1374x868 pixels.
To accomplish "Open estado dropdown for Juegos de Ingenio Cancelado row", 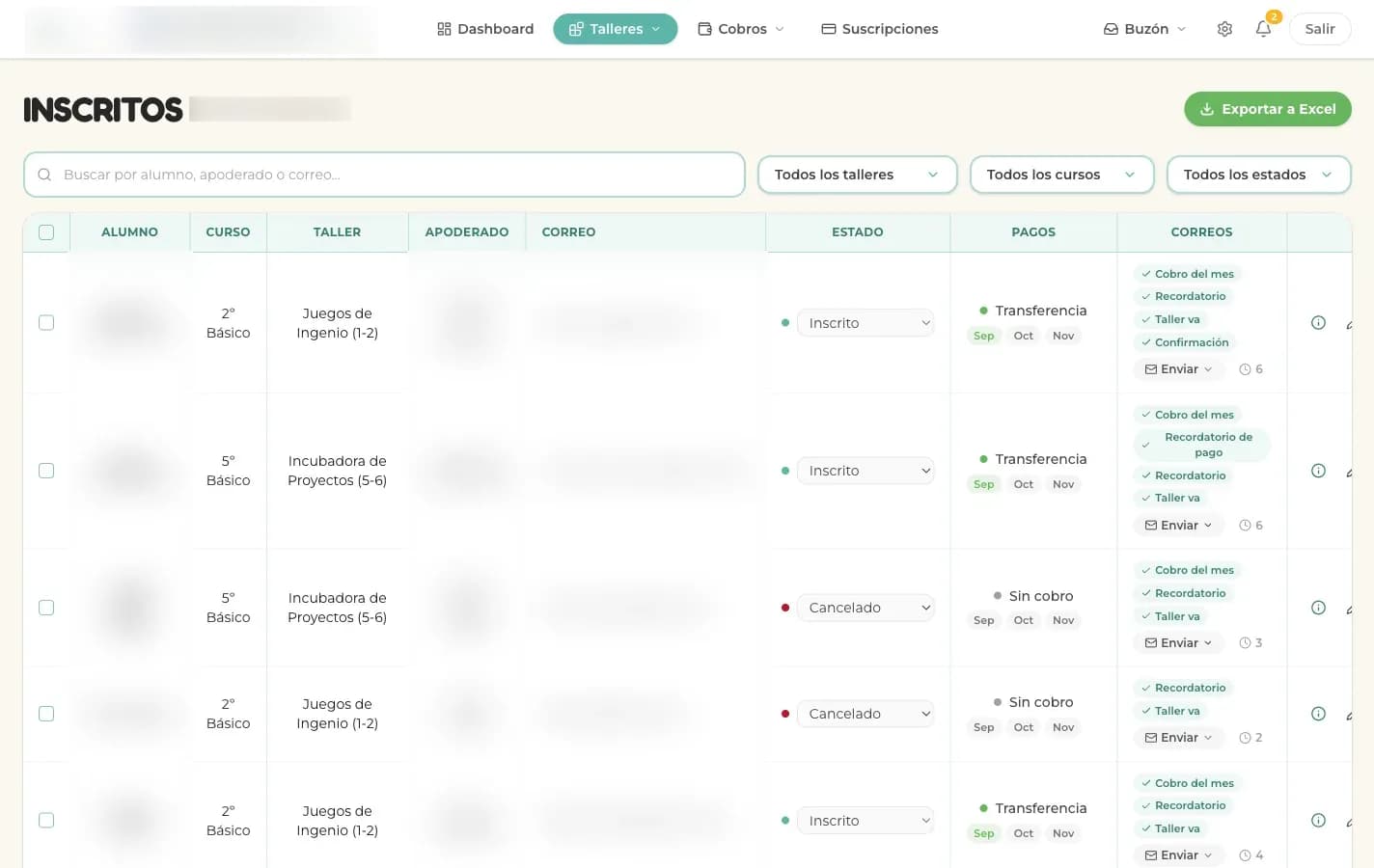I will tap(866, 714).
